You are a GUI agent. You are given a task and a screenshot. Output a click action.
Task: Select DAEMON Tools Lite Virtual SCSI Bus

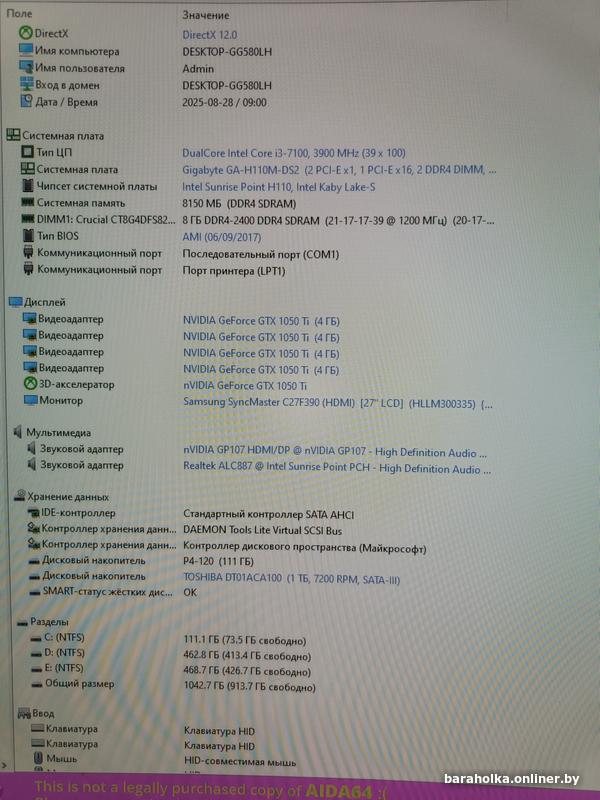262,530
